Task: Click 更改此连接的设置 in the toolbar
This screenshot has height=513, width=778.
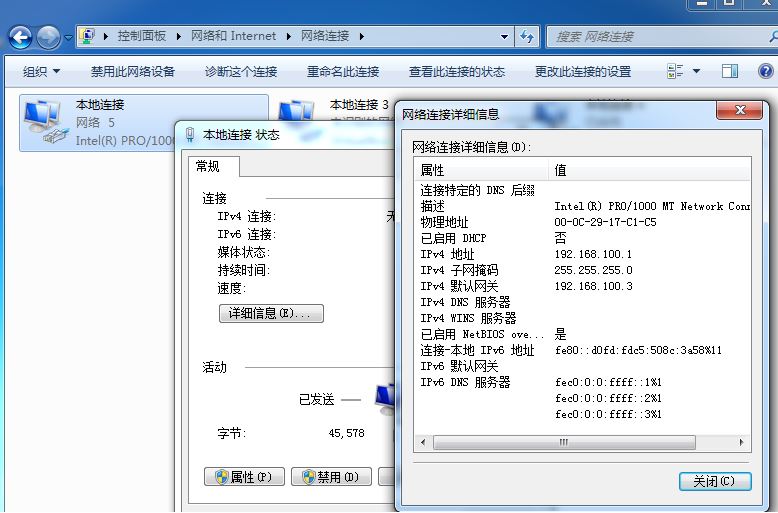Action: [x=583, y=71]
